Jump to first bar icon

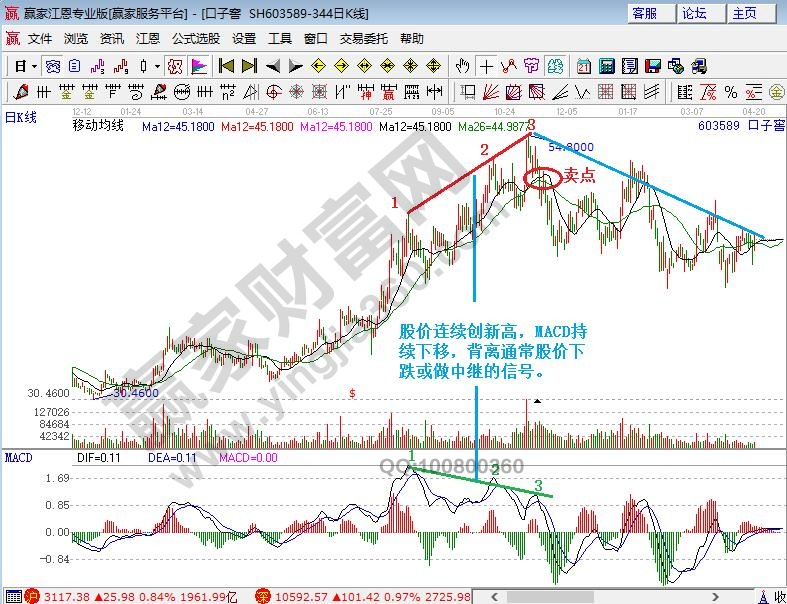[226, 66]
